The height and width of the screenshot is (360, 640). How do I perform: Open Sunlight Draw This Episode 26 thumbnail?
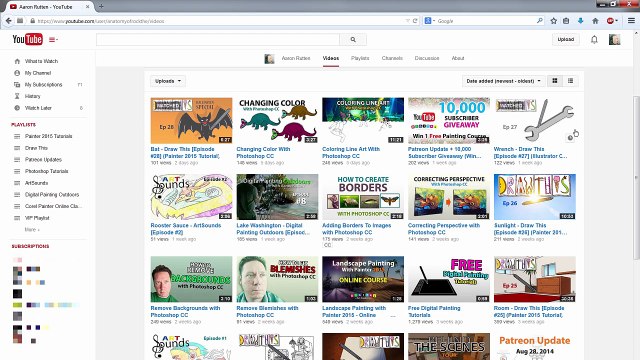click(535, 197)
